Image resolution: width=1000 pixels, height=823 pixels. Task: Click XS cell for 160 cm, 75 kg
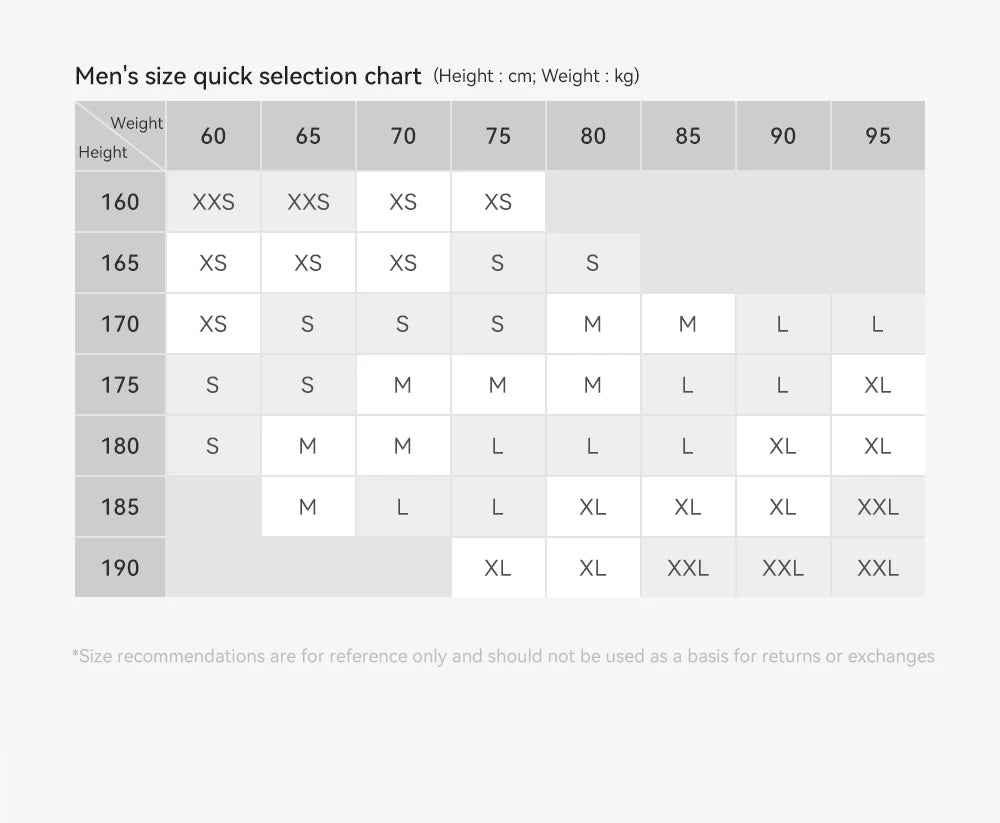[498, 202]
